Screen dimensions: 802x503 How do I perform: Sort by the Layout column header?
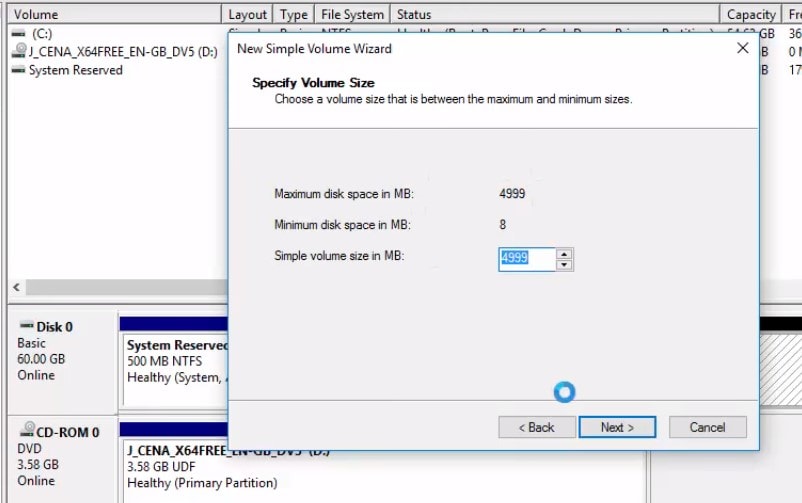click(x=247, y=15)
